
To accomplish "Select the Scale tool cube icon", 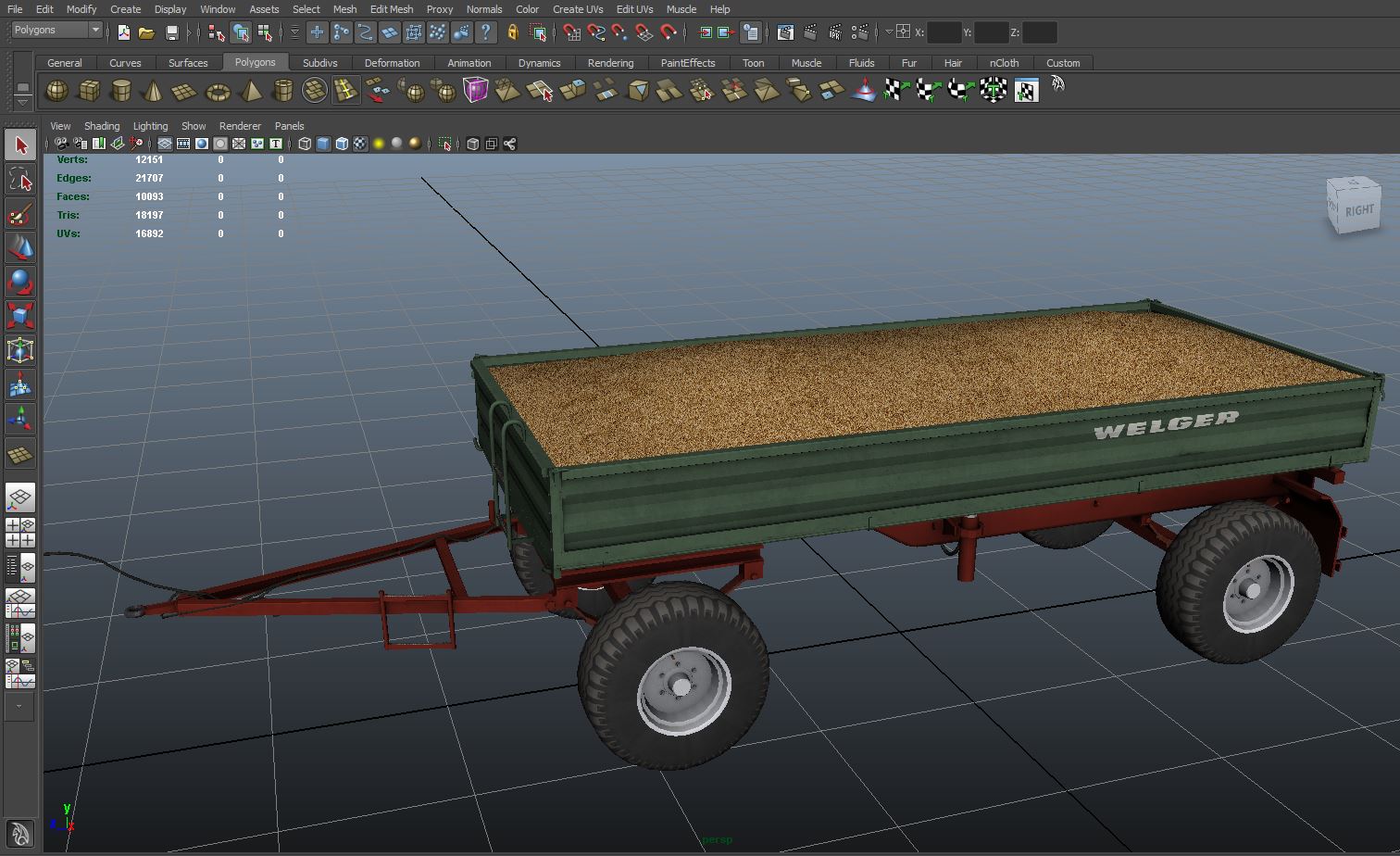I will click(x=20, y=315).
